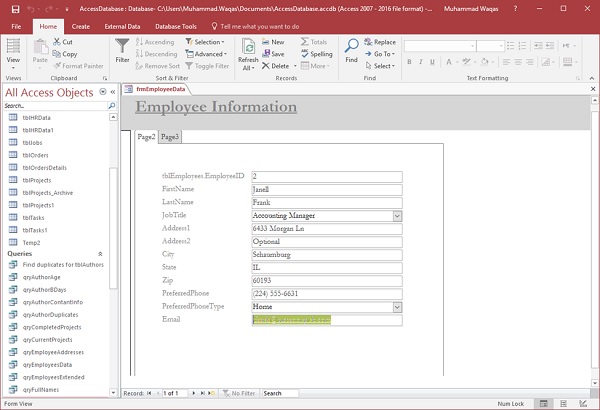Save the current record
Image resolution: width=600 pixels, height=410 pixels.
coord(277,54)
